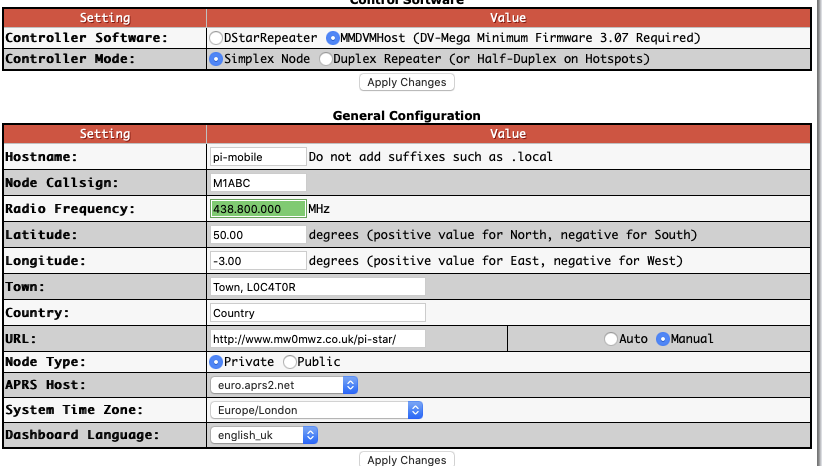Click the Latitude input field
822x466 pixels.
(x=258, y=235)
